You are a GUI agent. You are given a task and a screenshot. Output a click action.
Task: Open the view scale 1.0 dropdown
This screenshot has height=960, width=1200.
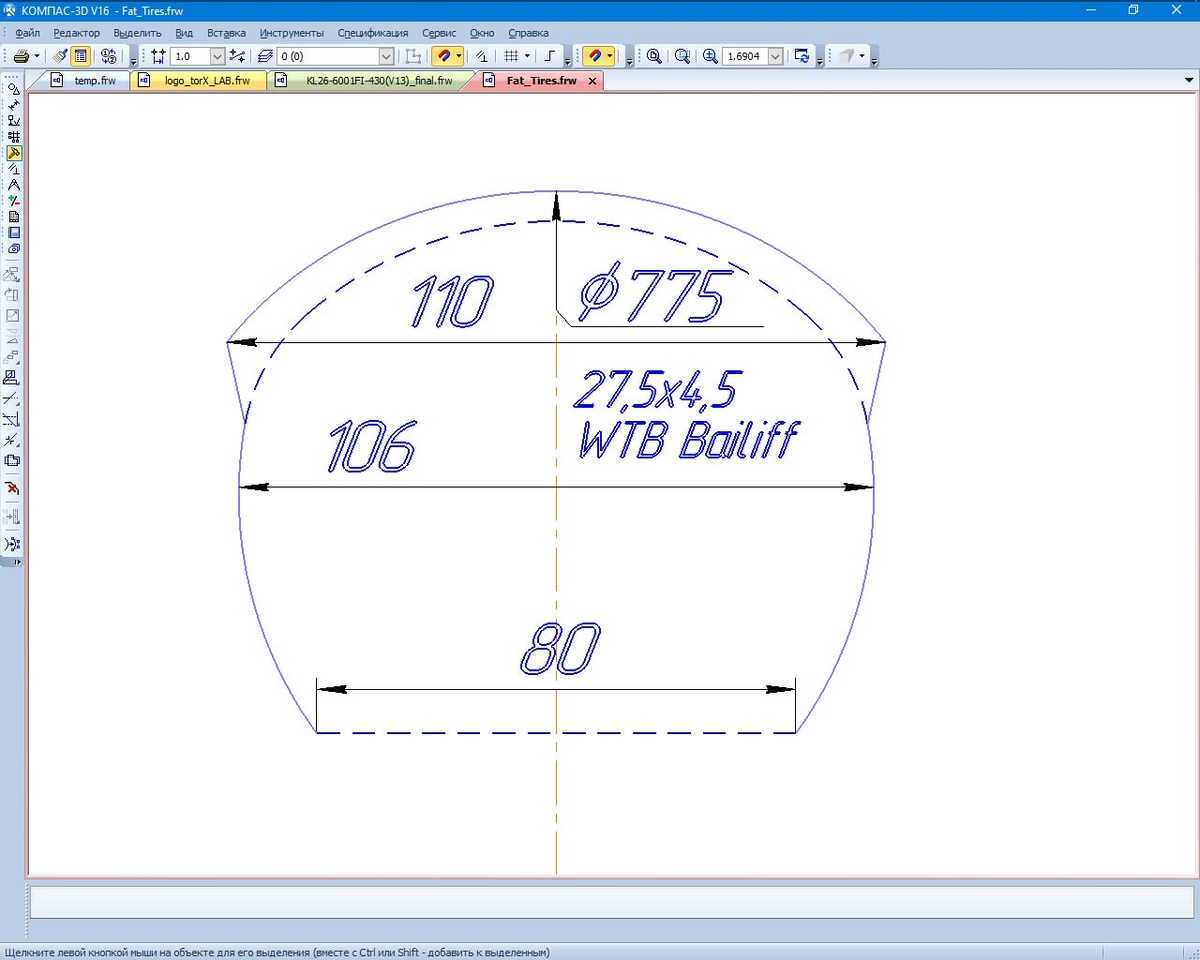click(x=217, y=57)
